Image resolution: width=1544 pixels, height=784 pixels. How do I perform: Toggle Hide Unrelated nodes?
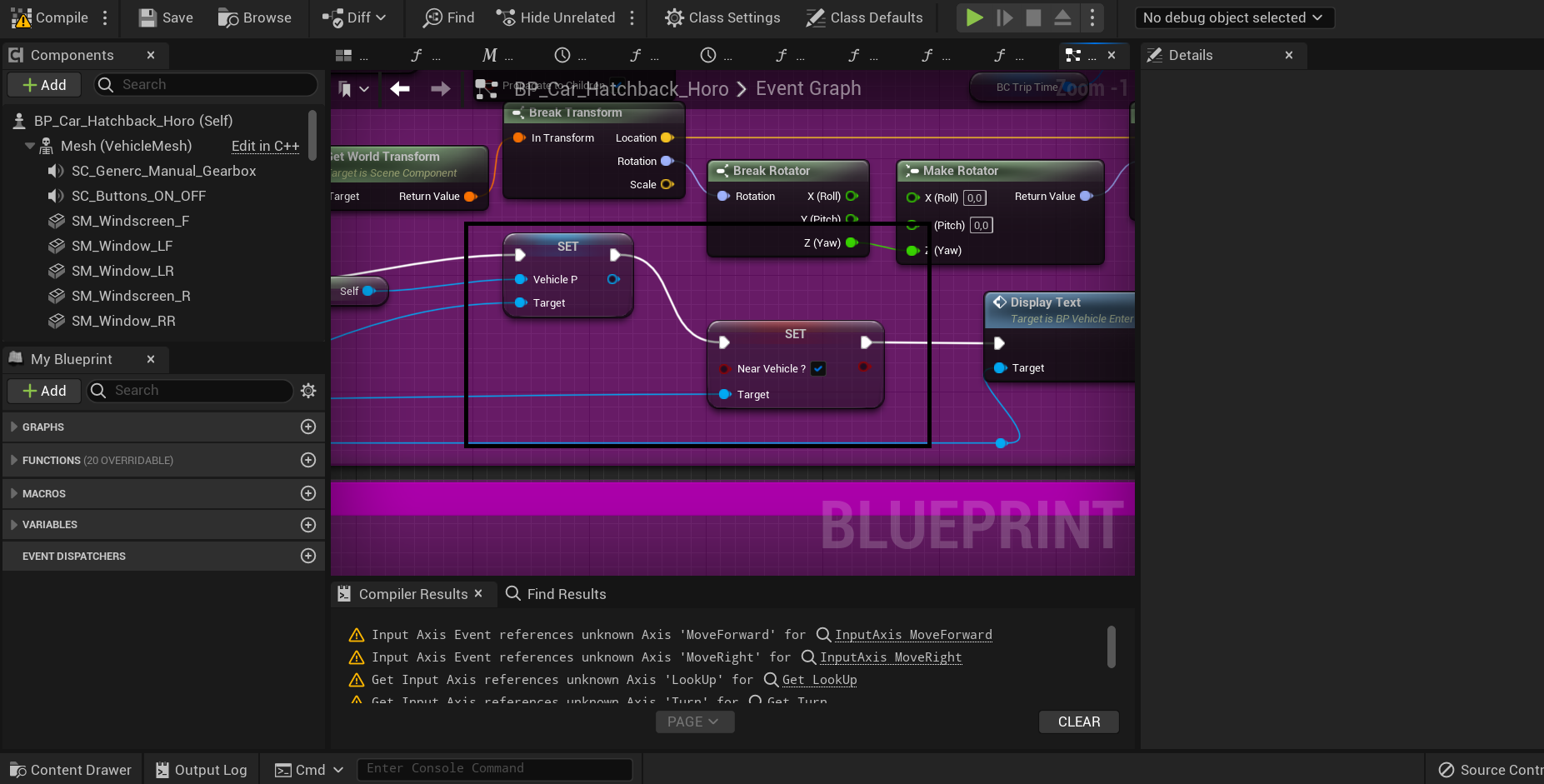(x=555, y=17)
